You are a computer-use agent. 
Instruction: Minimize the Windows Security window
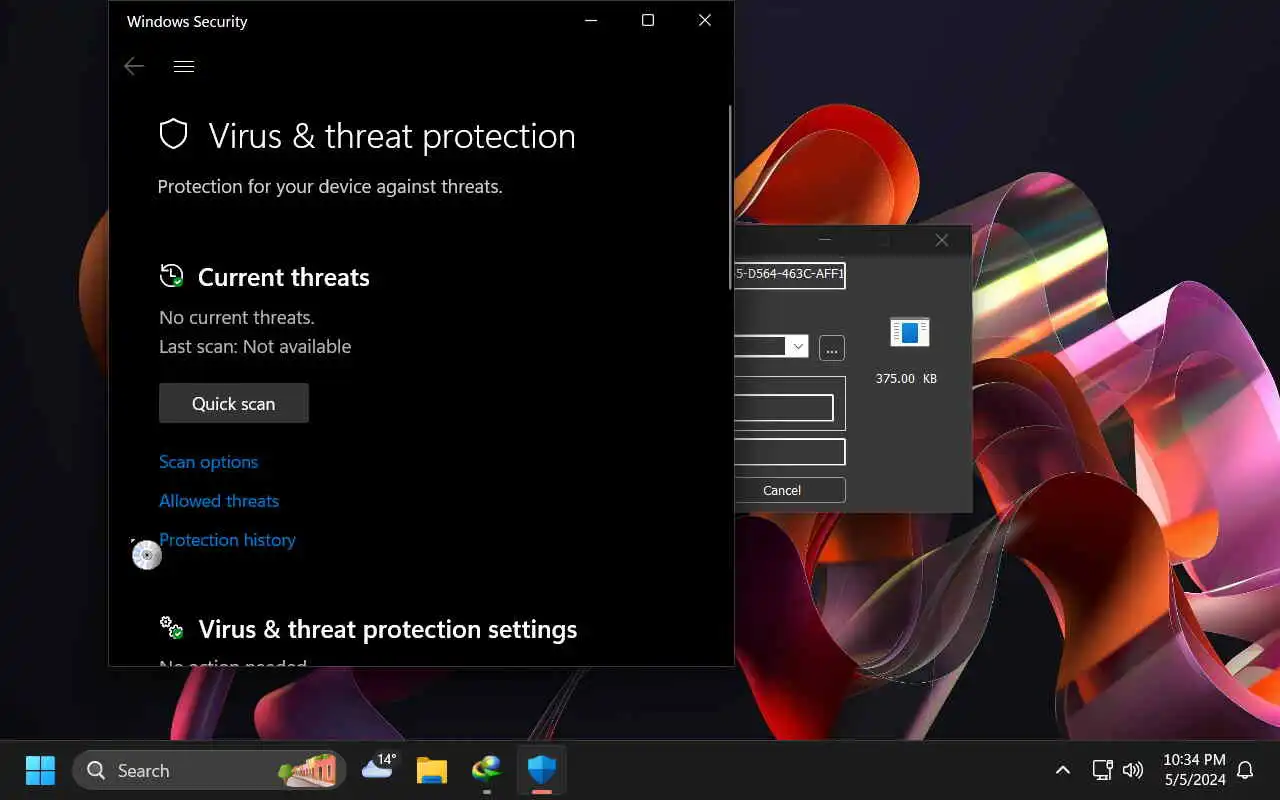pyautogui.click(x=591, y=21)
